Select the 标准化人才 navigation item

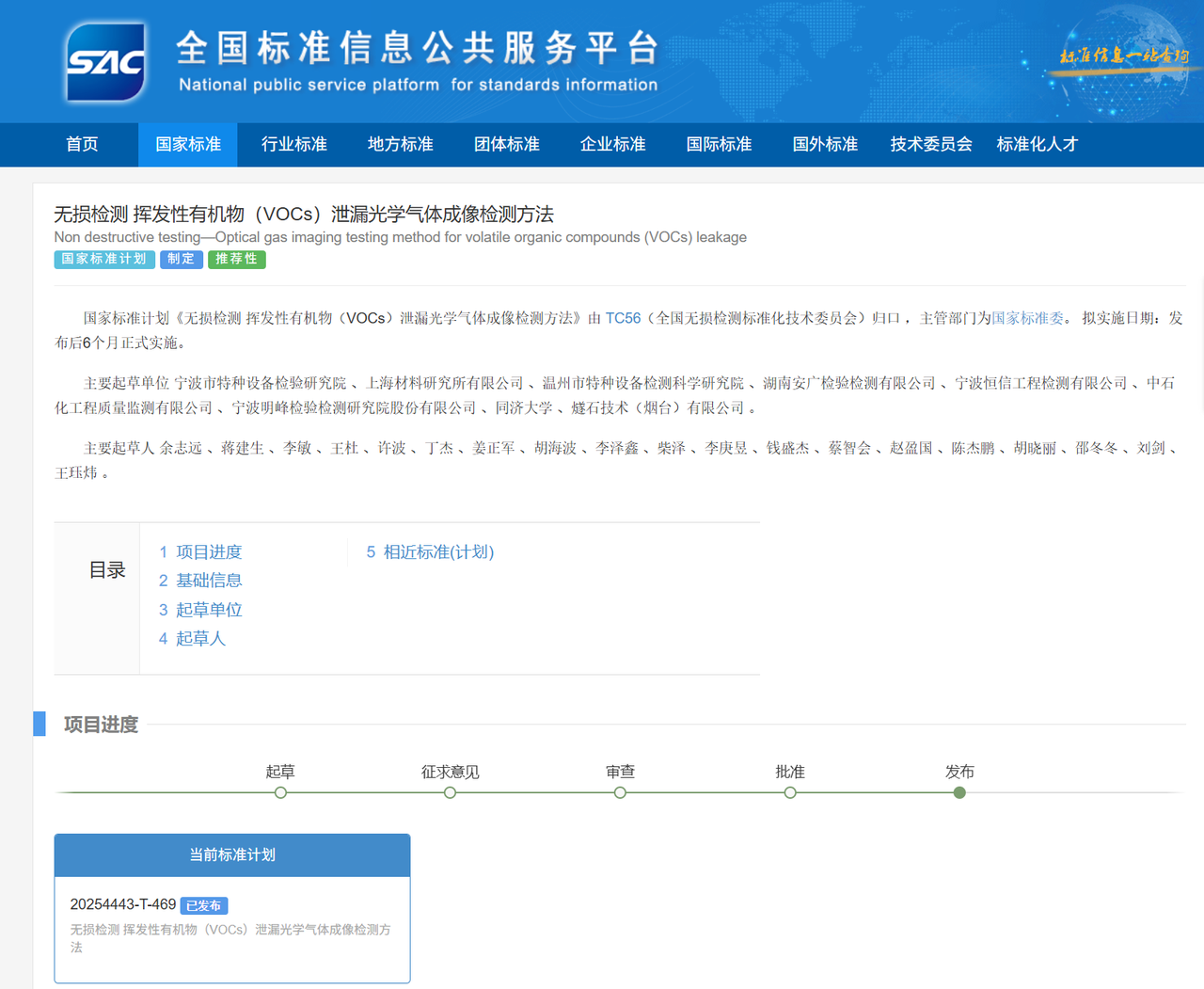[x=1038, y=145]
